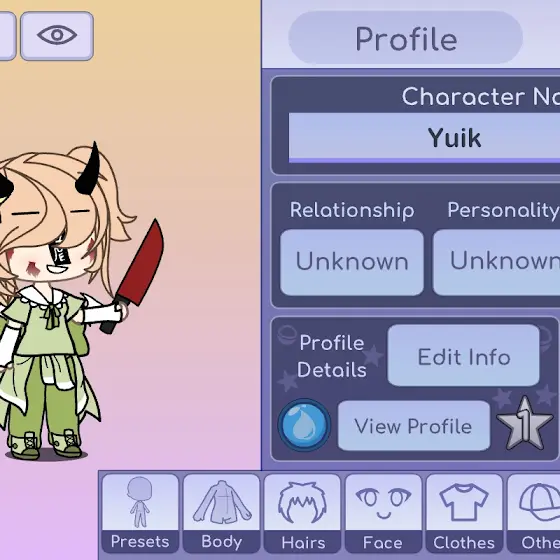Click the Edit Info button
The image size is (560, 560).
pyautogui.click(x=464, y=356)
